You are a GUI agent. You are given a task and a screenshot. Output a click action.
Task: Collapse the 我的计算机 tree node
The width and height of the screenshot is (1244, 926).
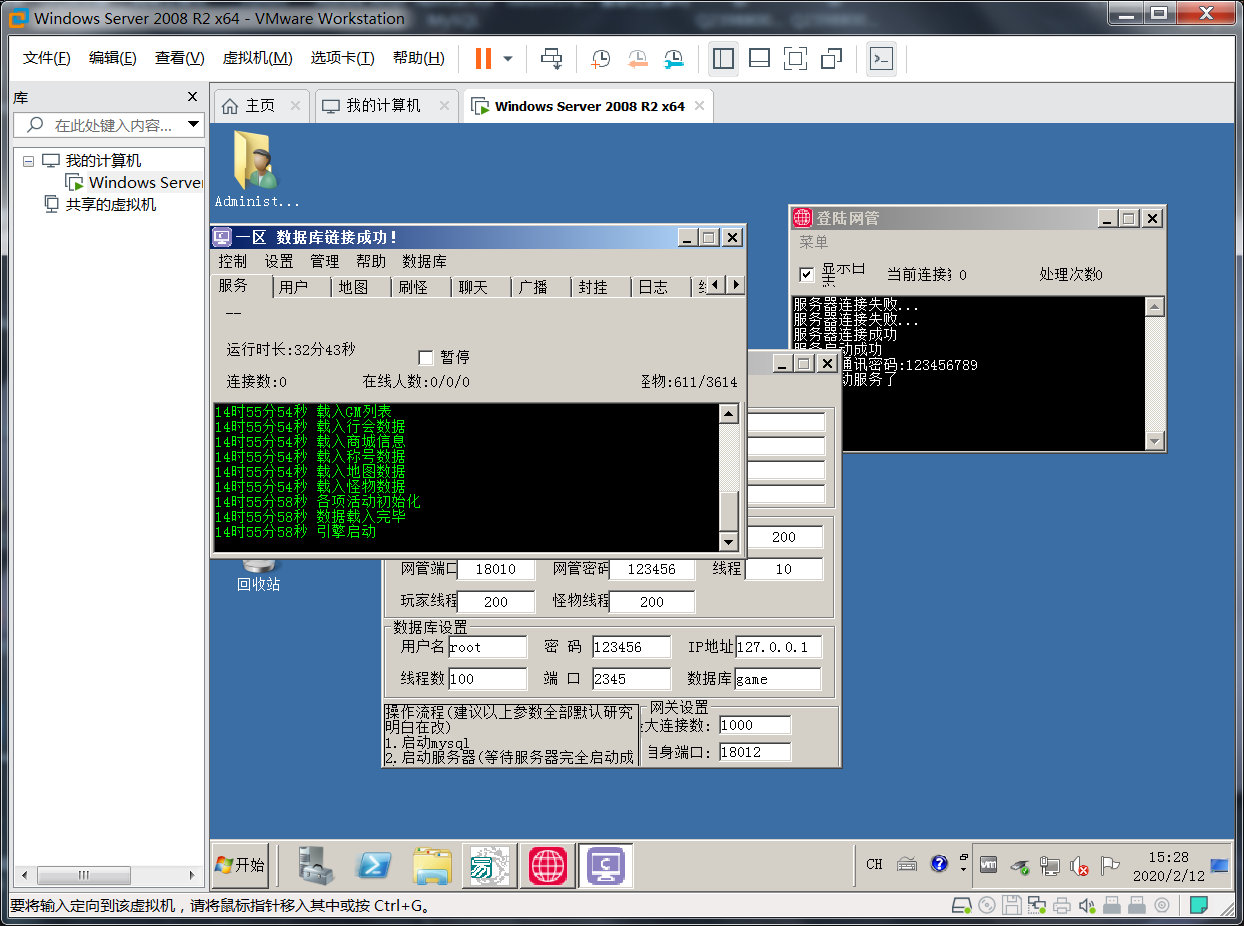coord(28,161)
